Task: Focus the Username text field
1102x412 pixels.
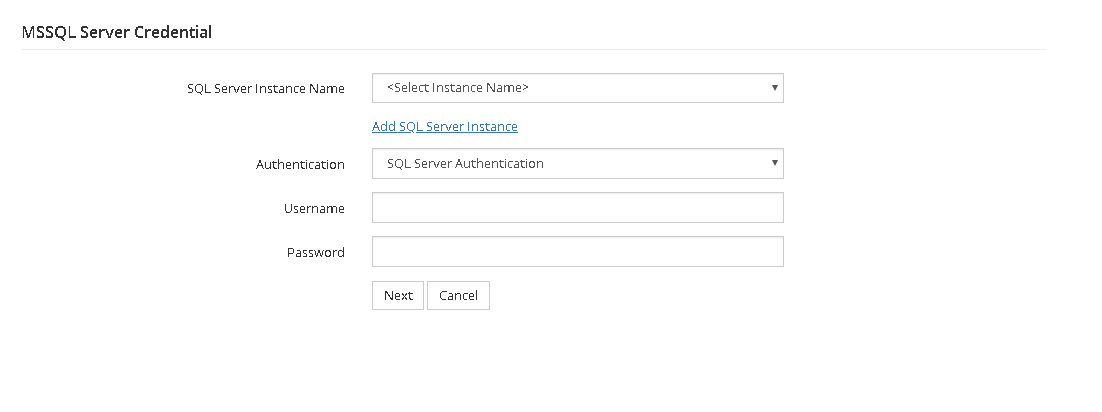Action: coord(578,207)
